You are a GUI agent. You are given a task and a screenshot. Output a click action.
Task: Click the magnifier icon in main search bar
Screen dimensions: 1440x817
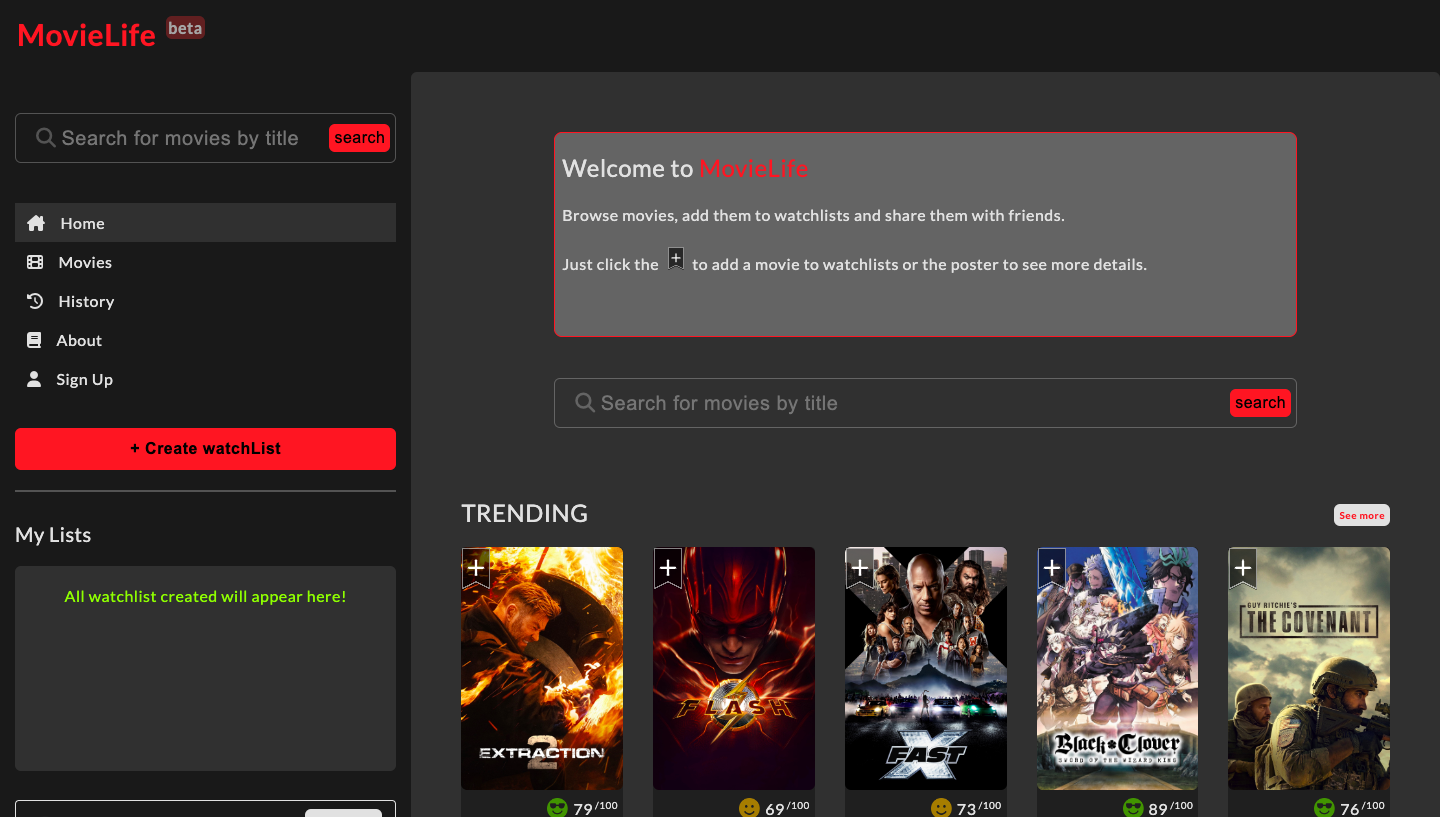pos(585,403)
